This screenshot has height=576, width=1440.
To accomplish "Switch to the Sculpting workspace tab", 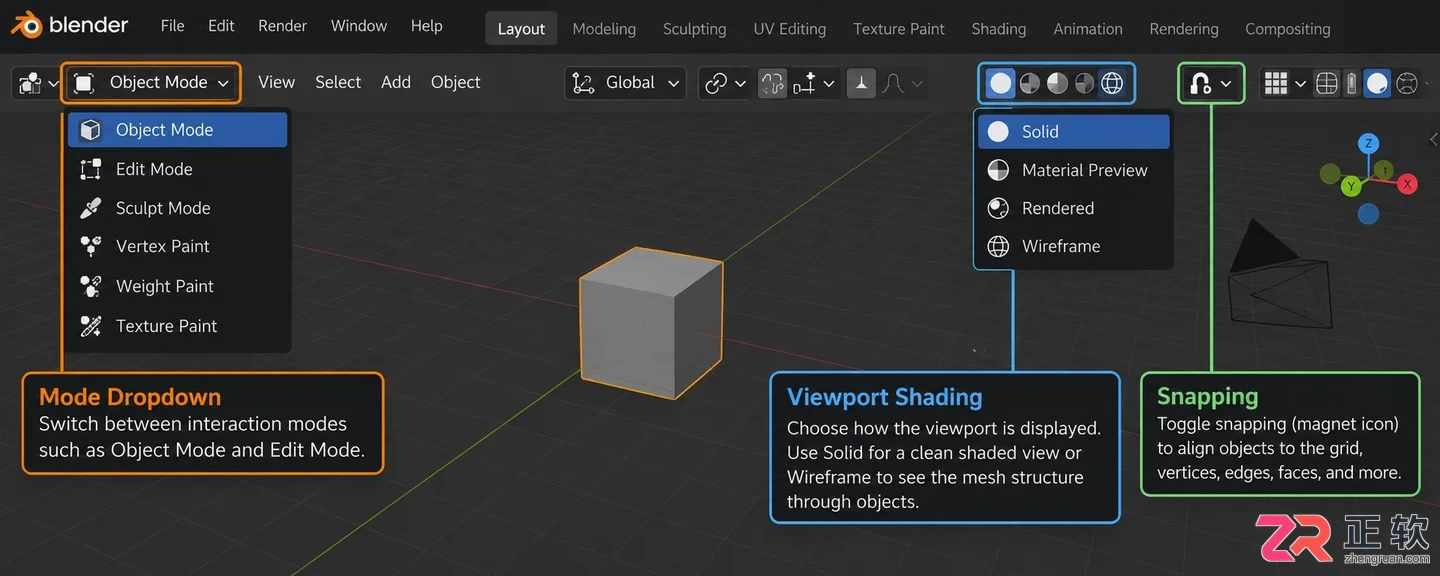I will pos(695,29).
